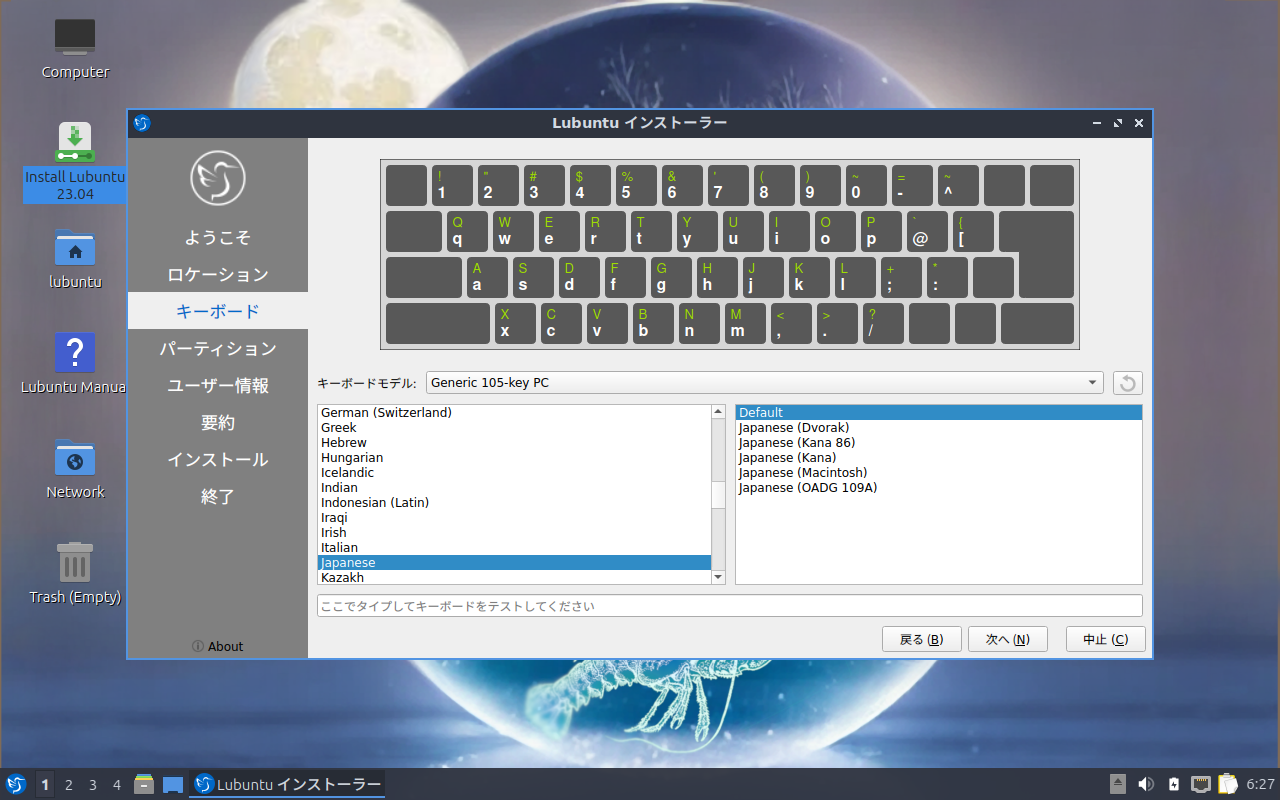Select Japanese (Dvorak) variant
Image resolution: width=1280 pixels, height=800 pixels.
pos(939,427)
